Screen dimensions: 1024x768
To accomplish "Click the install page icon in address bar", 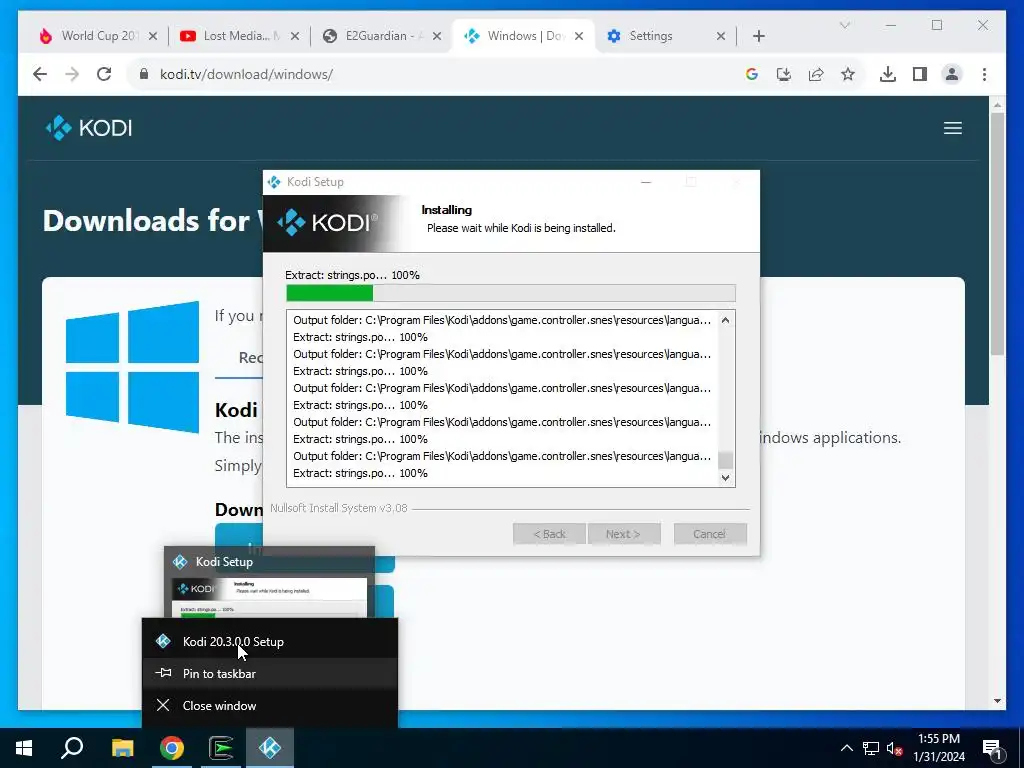I will click(784, 74).
